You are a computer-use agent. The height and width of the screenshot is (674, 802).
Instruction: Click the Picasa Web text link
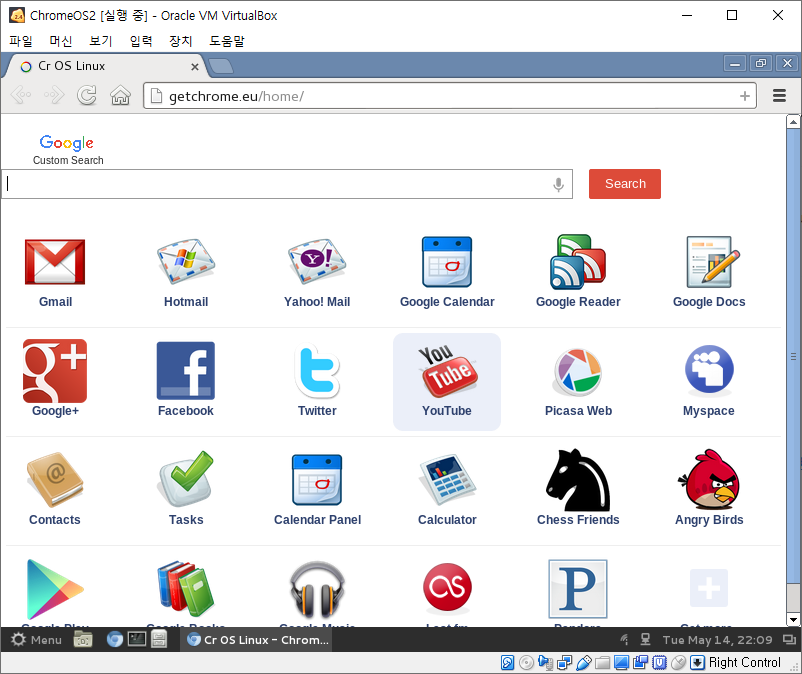pos(578,411)
